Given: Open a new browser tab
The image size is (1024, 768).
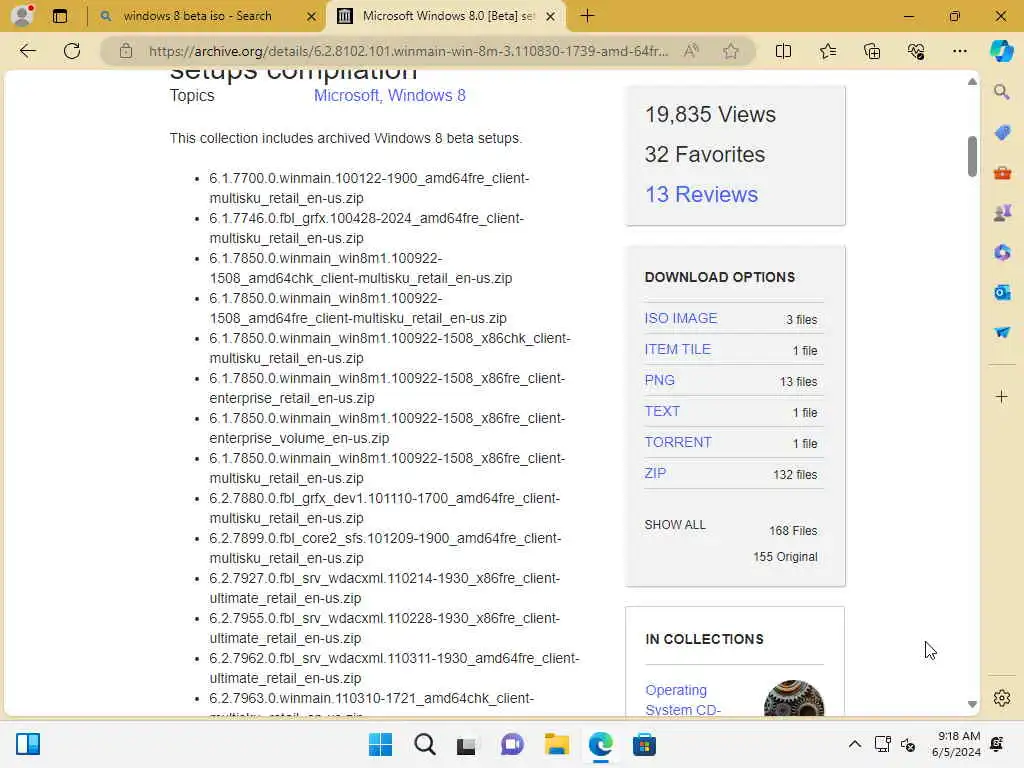Looking at the screenshot, I should (587, 16).
